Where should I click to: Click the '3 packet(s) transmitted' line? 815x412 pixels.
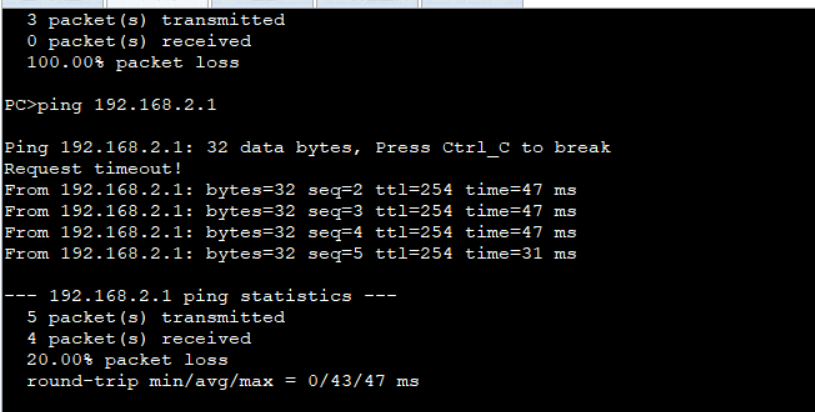pos(155,20)
